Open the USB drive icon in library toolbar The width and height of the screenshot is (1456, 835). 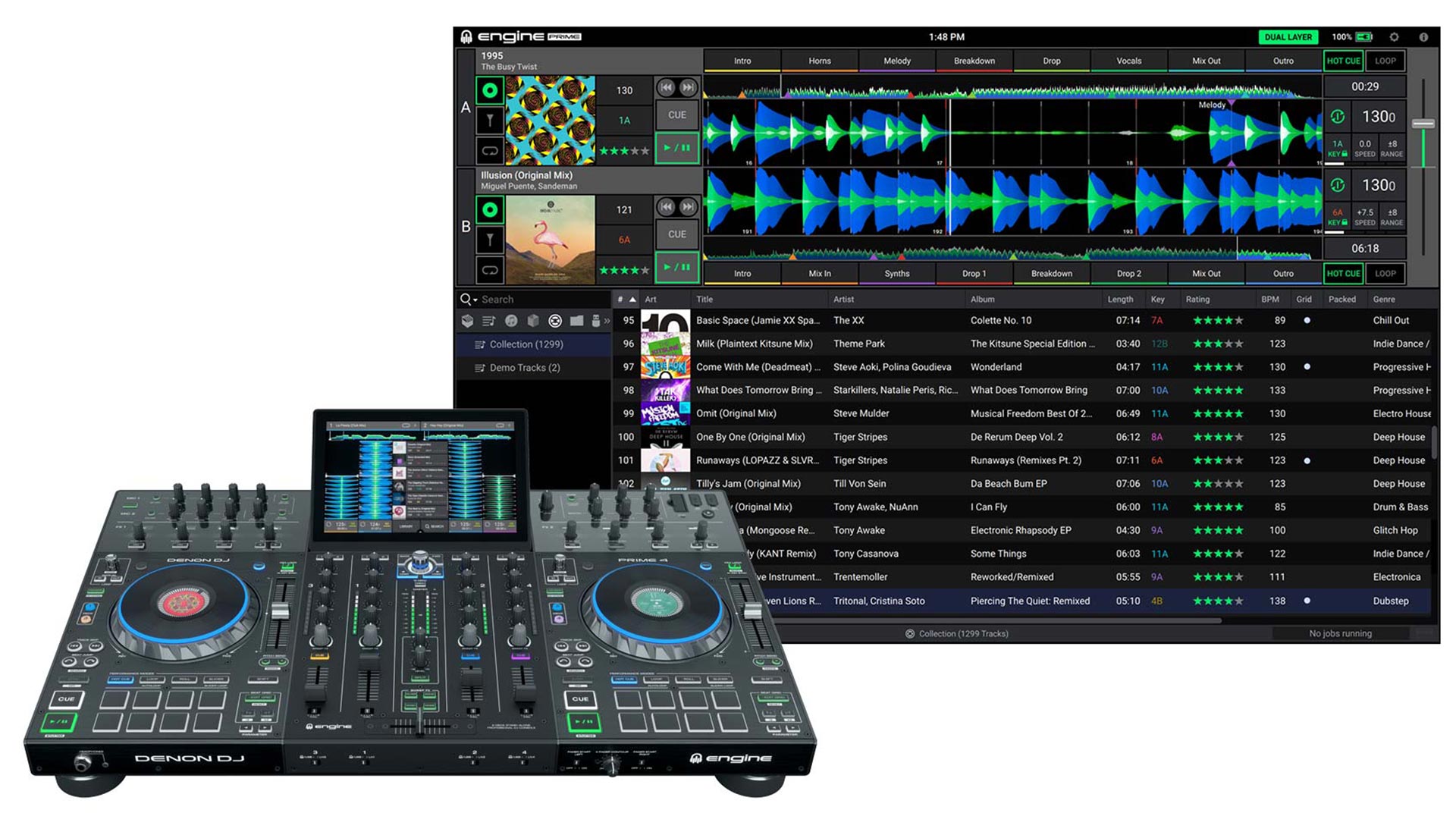[x=596, y=321]
